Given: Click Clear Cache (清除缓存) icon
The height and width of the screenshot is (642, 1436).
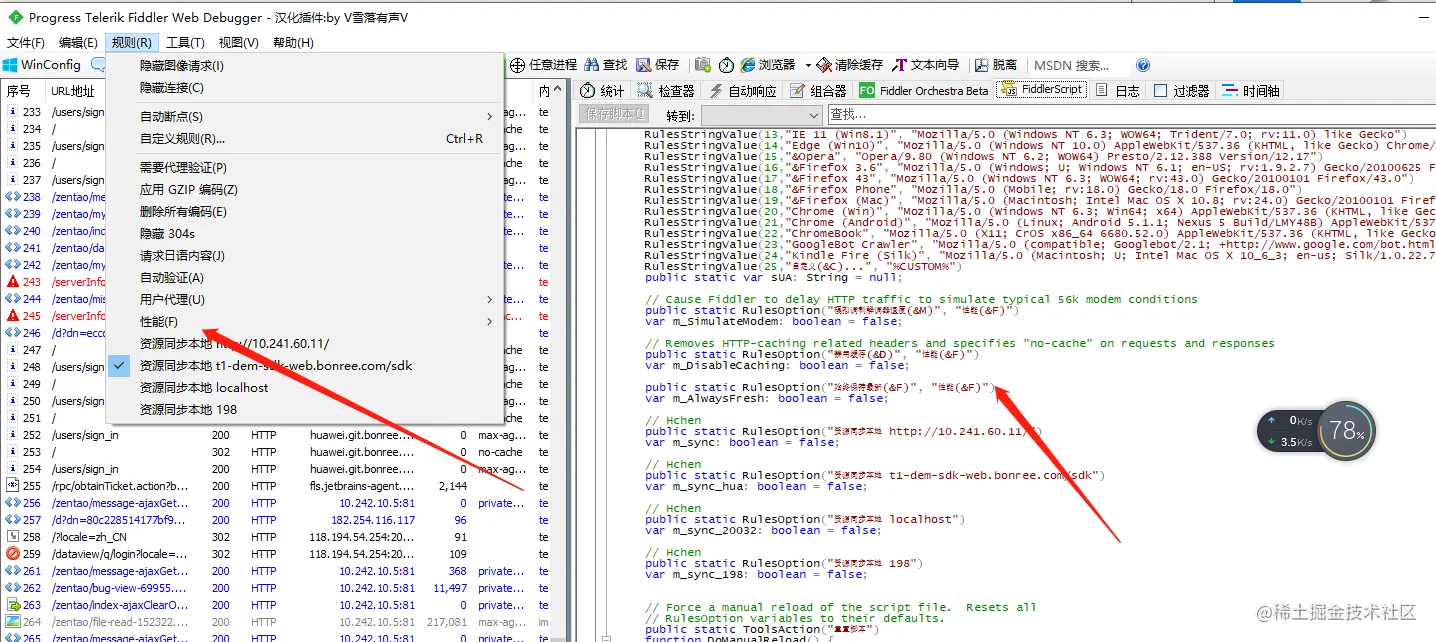Looking at the screenshot, I should point(825,65).
